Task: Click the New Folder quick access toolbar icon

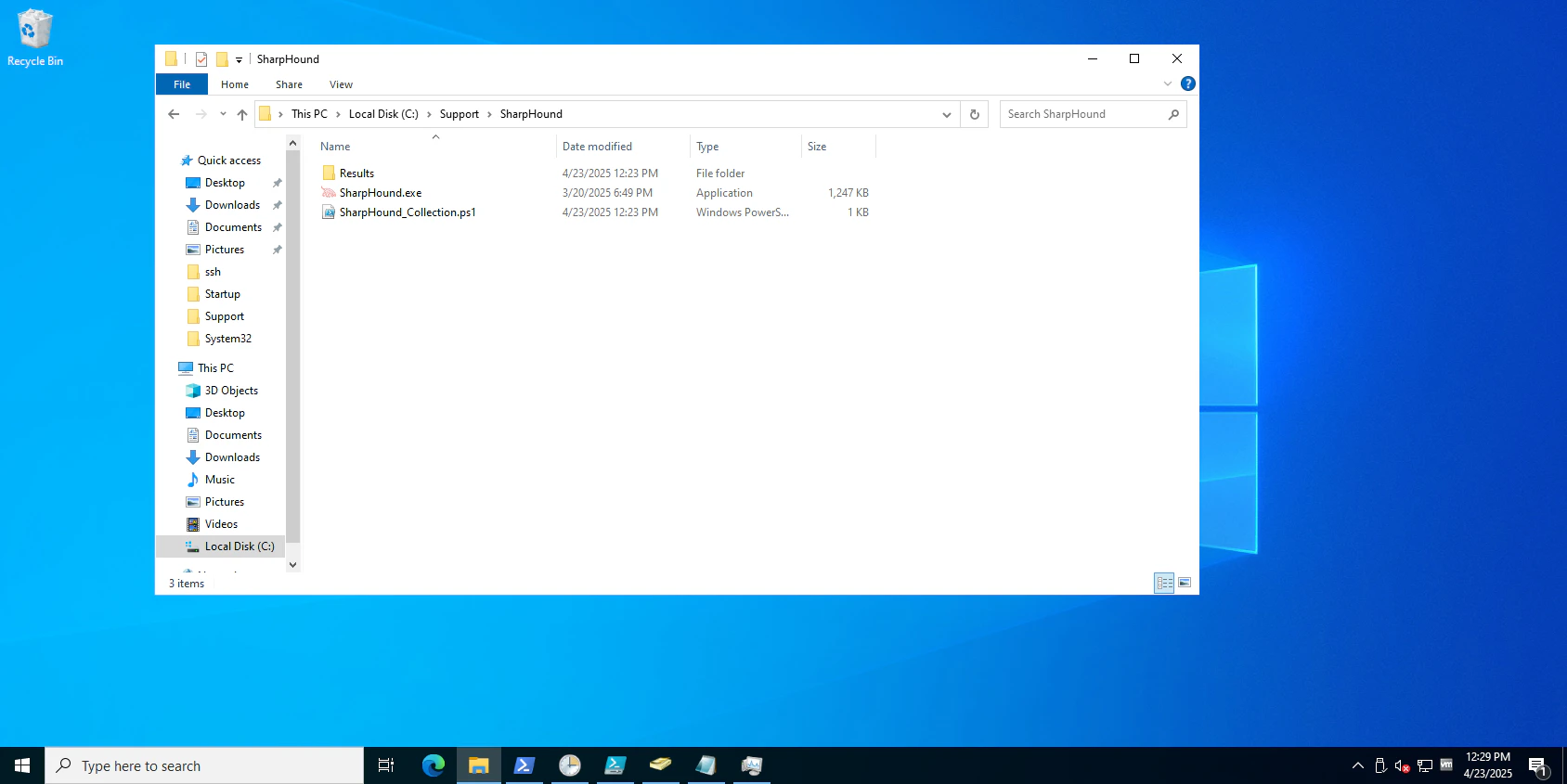Action: pyautogui.click(x=222, y=59)
